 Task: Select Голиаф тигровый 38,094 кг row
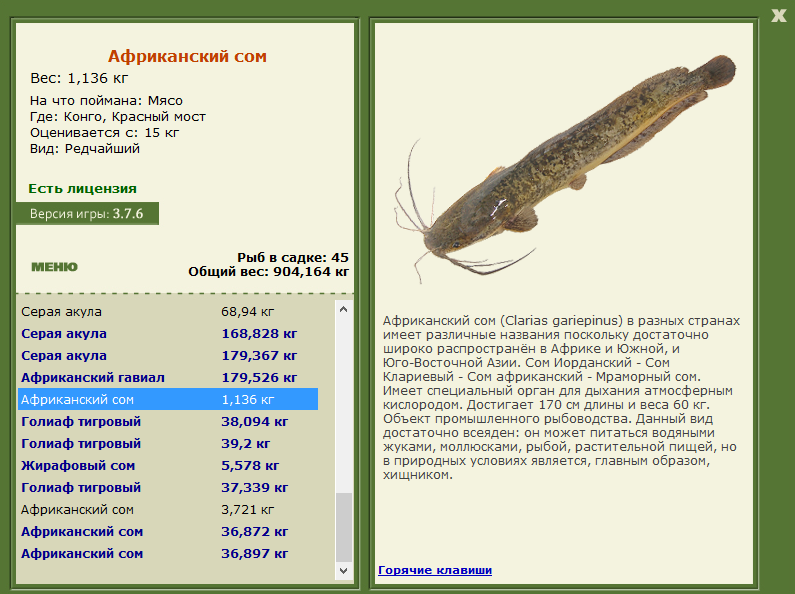[x=168, y=421]
